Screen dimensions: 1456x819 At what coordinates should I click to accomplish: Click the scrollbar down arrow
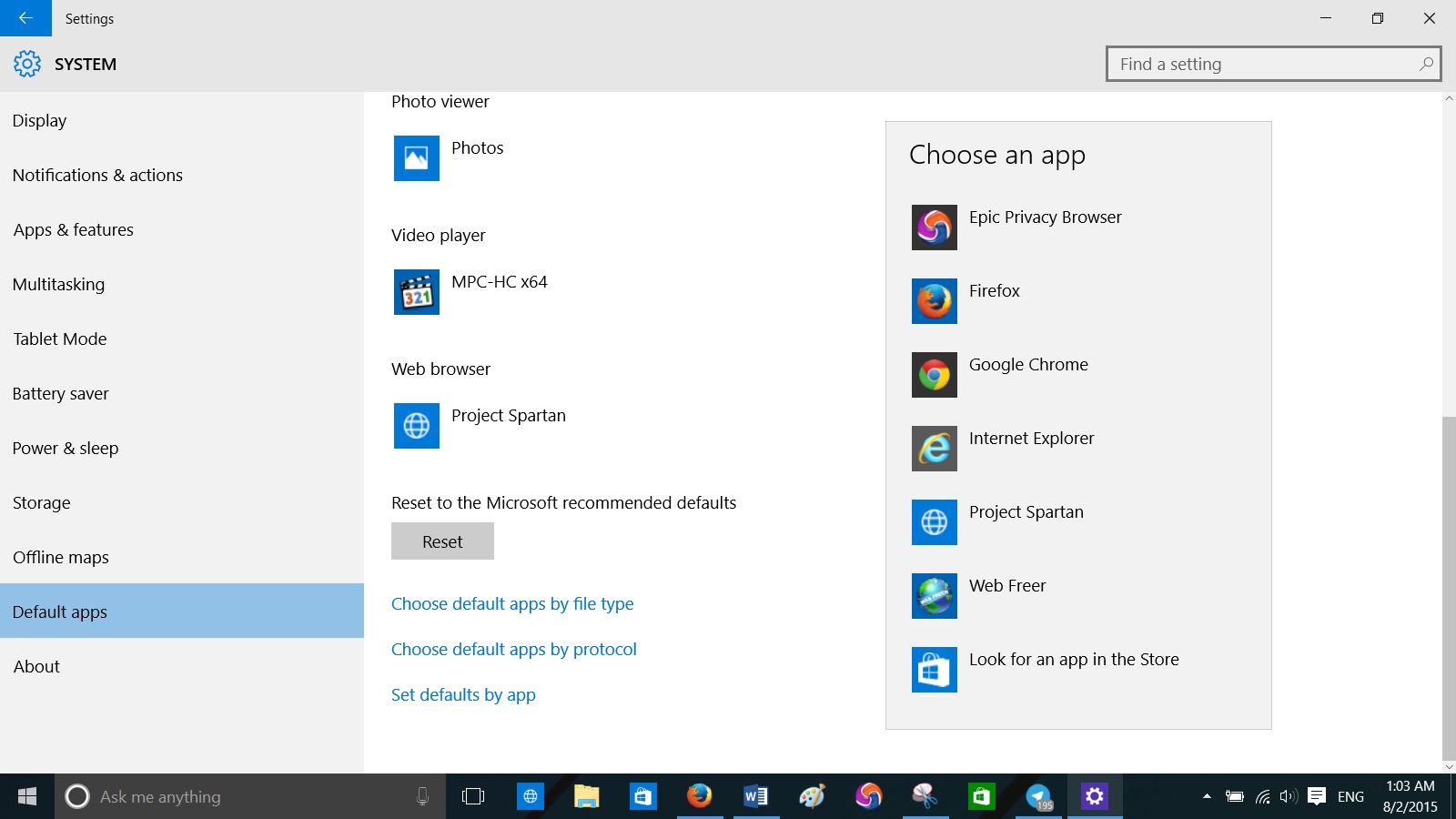(1449, 766)
